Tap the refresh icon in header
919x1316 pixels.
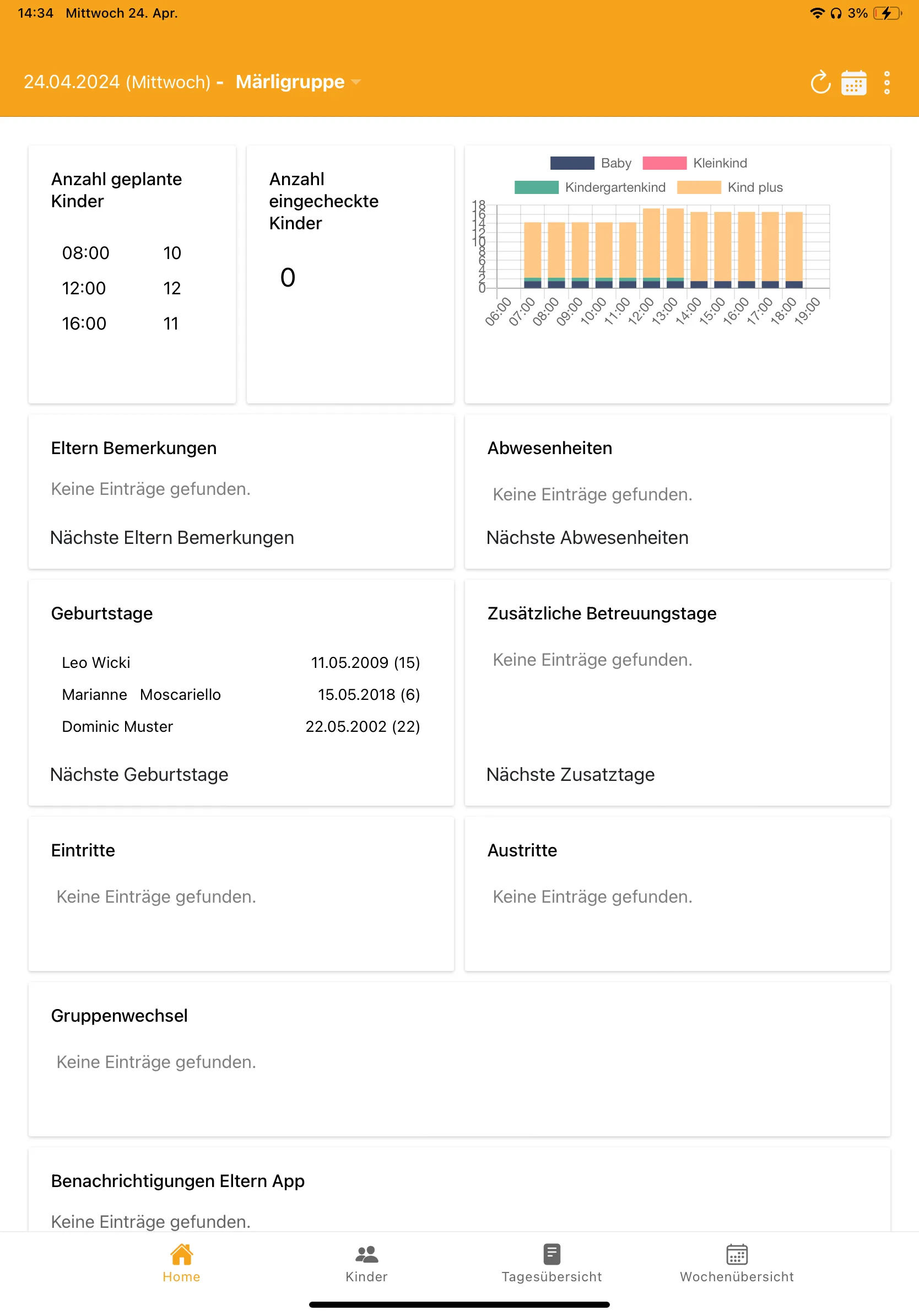pos(820,83)
